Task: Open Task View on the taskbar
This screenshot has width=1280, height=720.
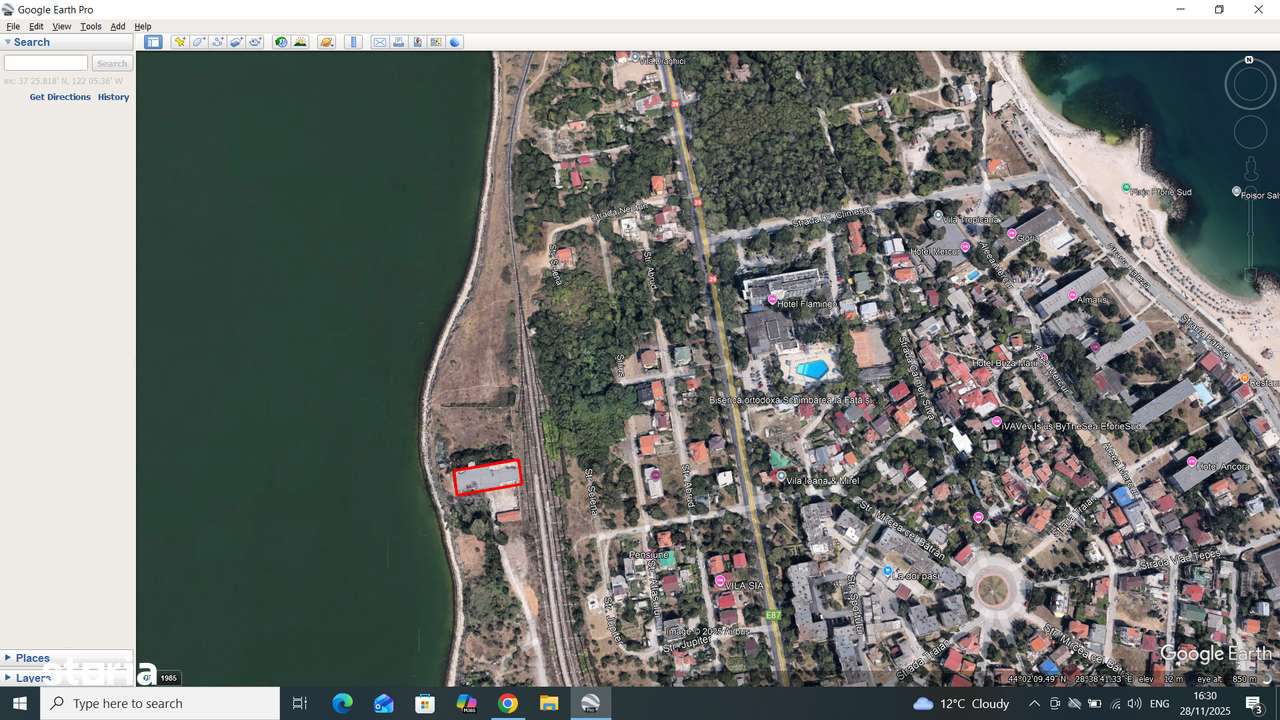Action: click(300, 703)
